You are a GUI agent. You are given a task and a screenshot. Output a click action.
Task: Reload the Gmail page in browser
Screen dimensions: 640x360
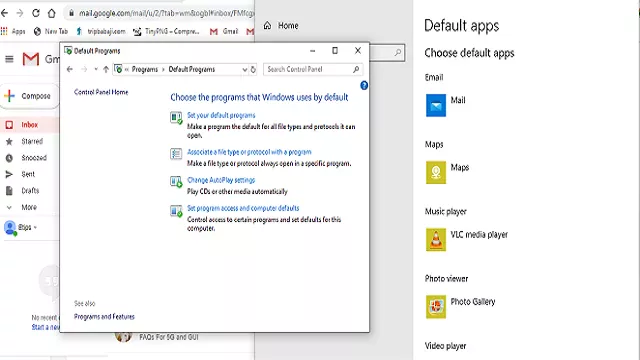coord(36,13)
